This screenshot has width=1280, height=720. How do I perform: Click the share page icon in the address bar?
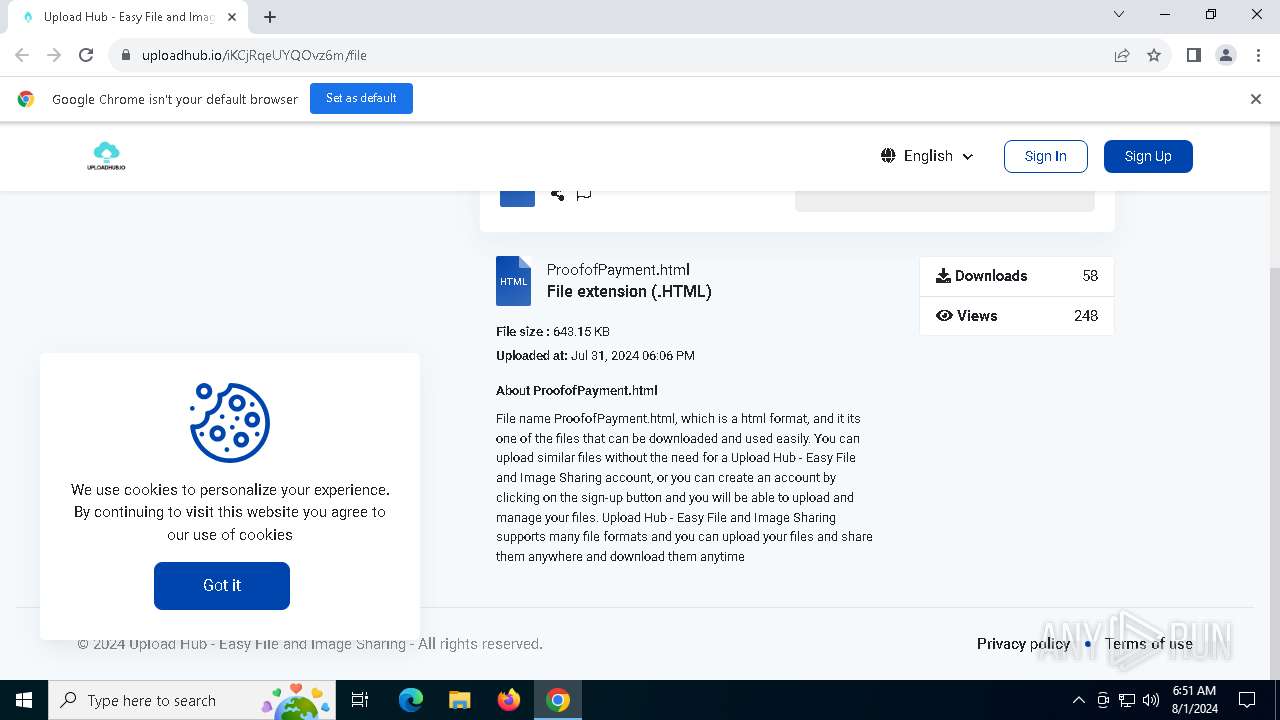coord(1122,55)
